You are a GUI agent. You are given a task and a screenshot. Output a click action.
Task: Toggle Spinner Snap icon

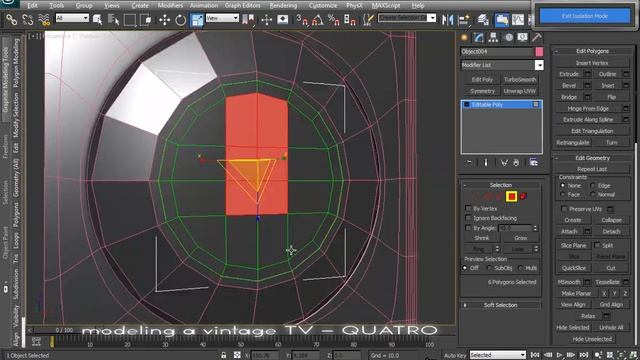click(350, 19)
